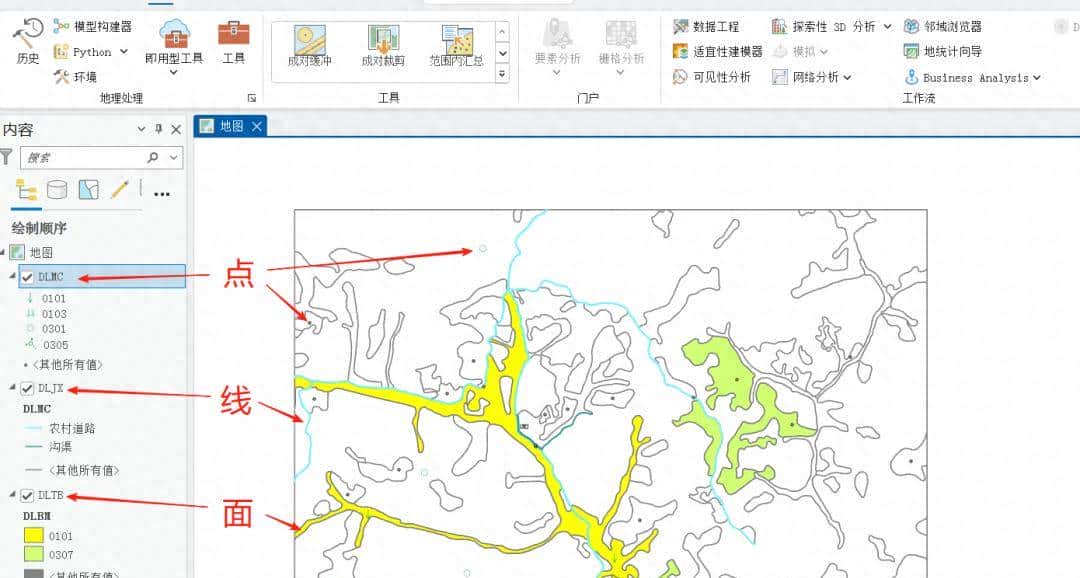This screenshot has height=578, width=1080.
Task: Run Summarize Within (范围内汇总)
Action: coord(458,45)
